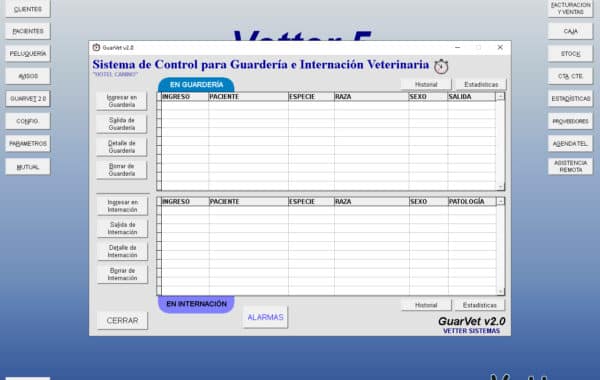600x380 pixels.
Task: Minimize the GuarVet v2.0 window
Action: (x=457, y=47)
